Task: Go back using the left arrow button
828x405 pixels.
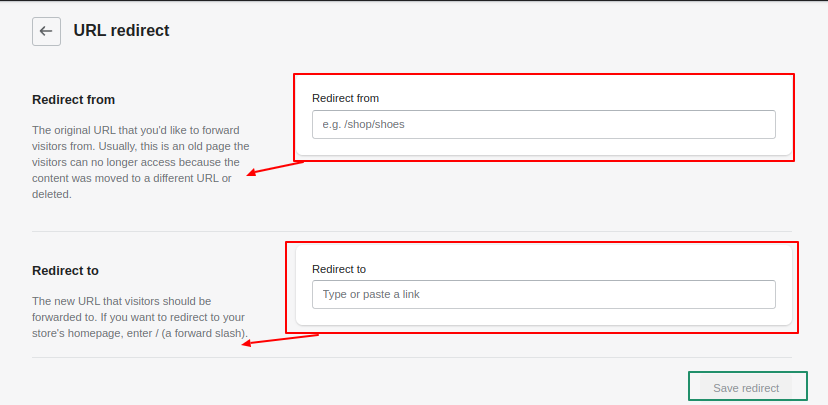Action: click(46, 31)
